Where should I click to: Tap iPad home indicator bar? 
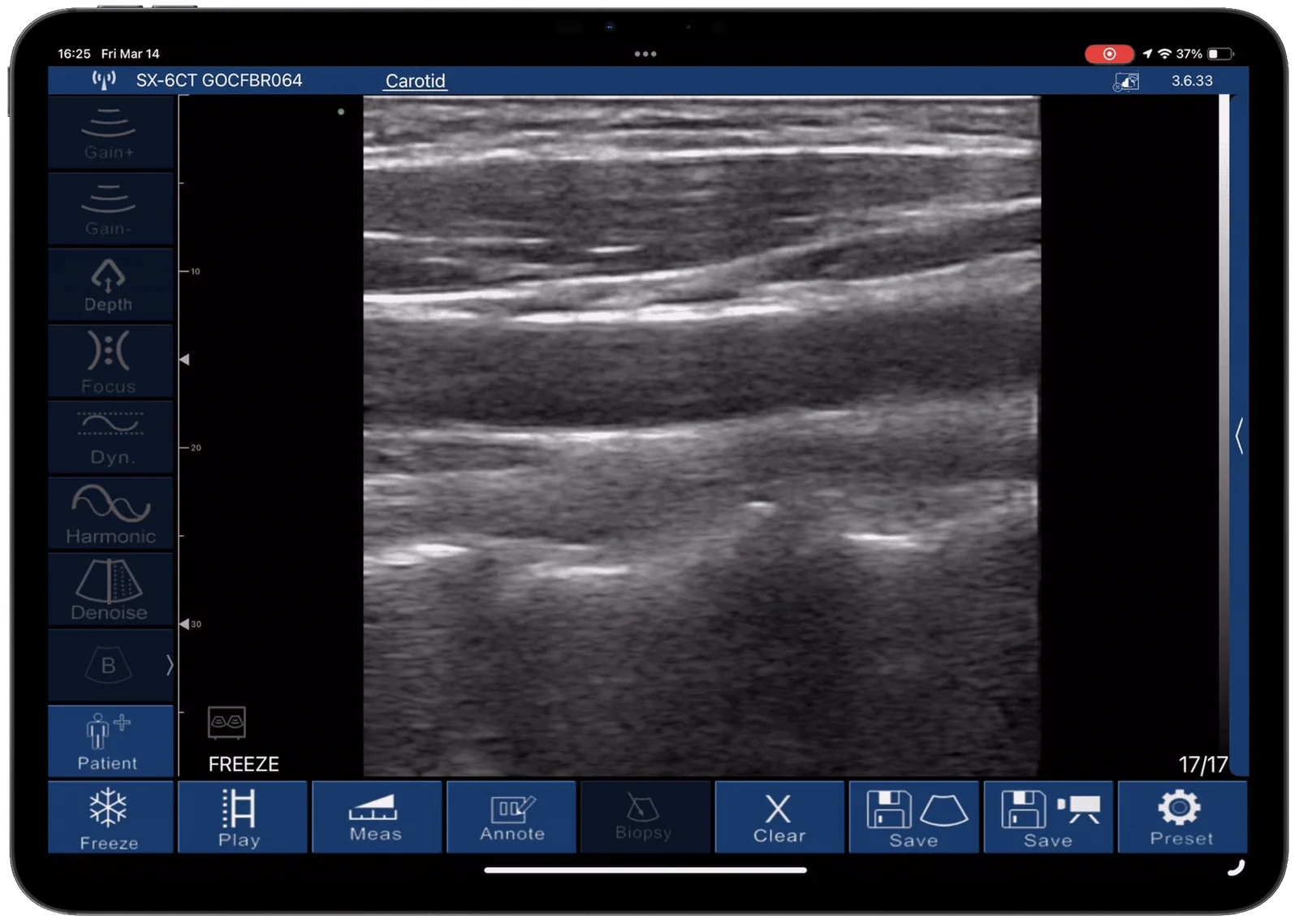[x=645, y=870]
